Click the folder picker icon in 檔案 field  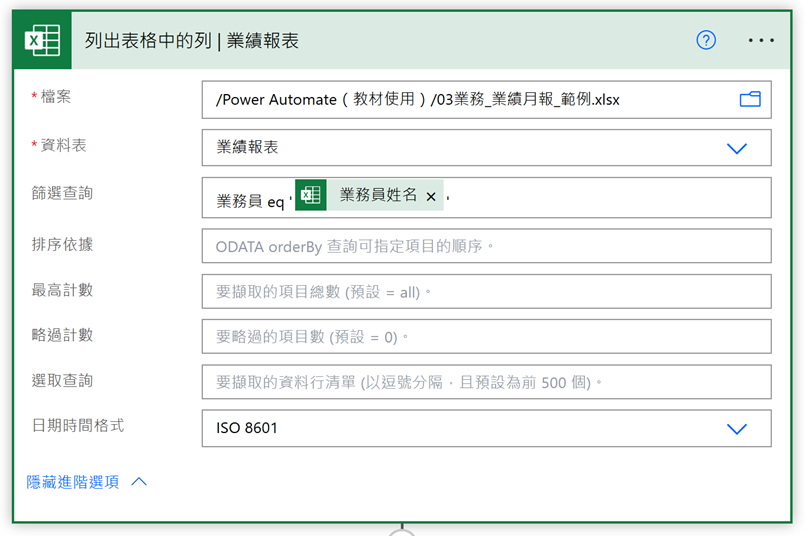pyautogui.click(x=750, y=99)
